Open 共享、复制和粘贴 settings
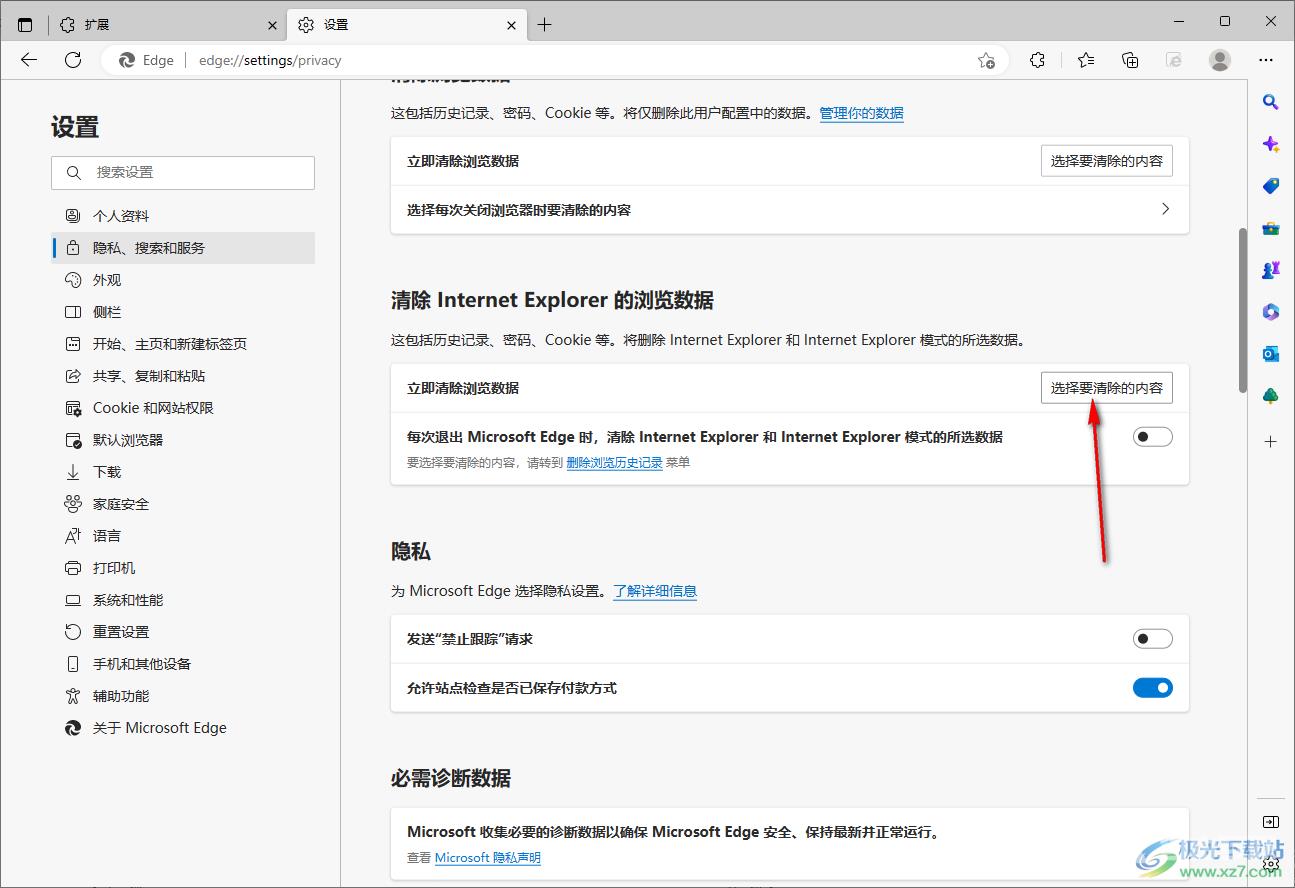Screen dimensions: 1295x888 pos(183,376)
